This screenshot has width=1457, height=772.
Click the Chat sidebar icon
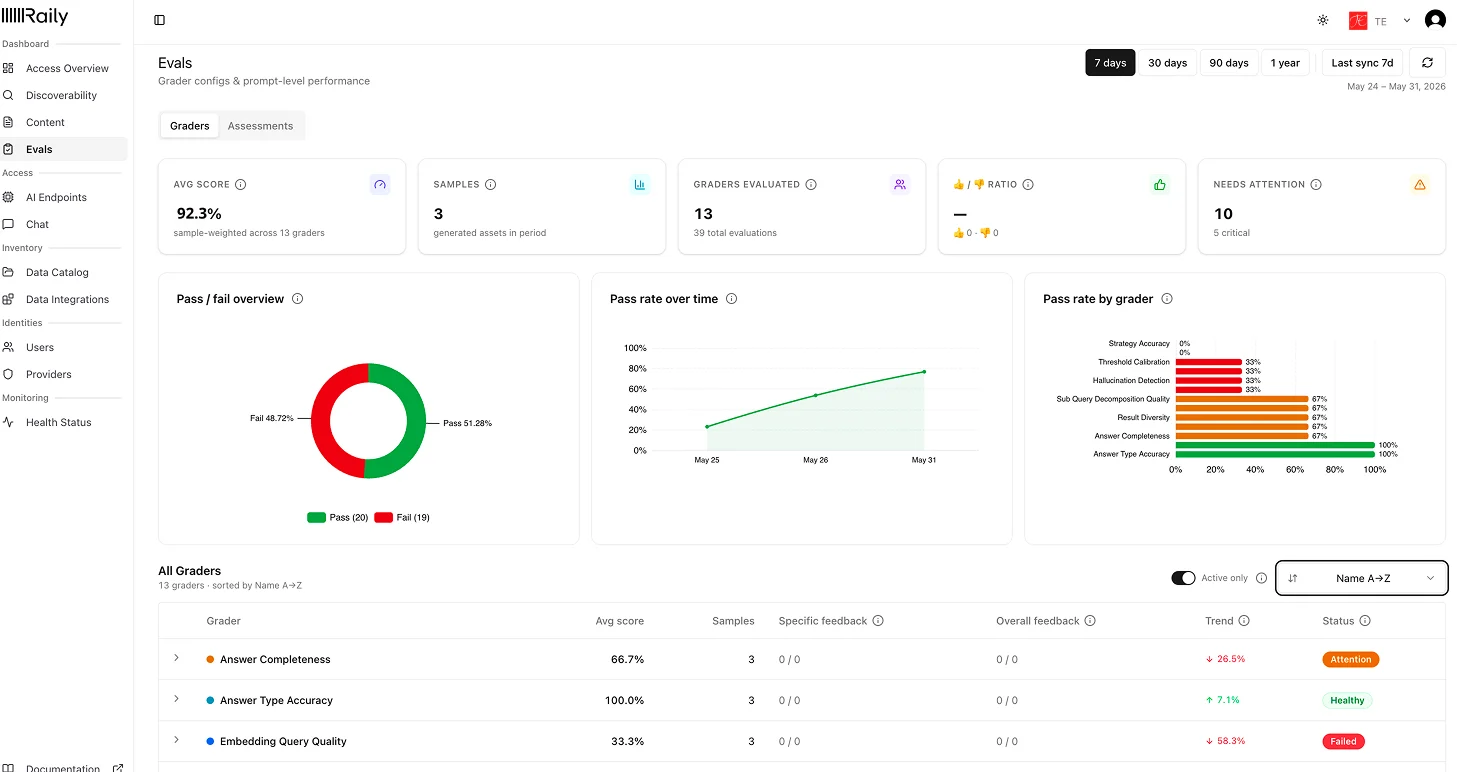click(8, 224)
